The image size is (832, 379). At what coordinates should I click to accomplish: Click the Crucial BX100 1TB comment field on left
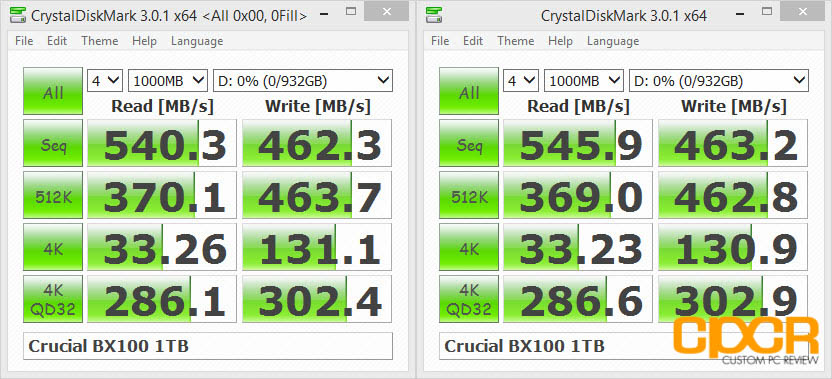(x=208, y=346)
